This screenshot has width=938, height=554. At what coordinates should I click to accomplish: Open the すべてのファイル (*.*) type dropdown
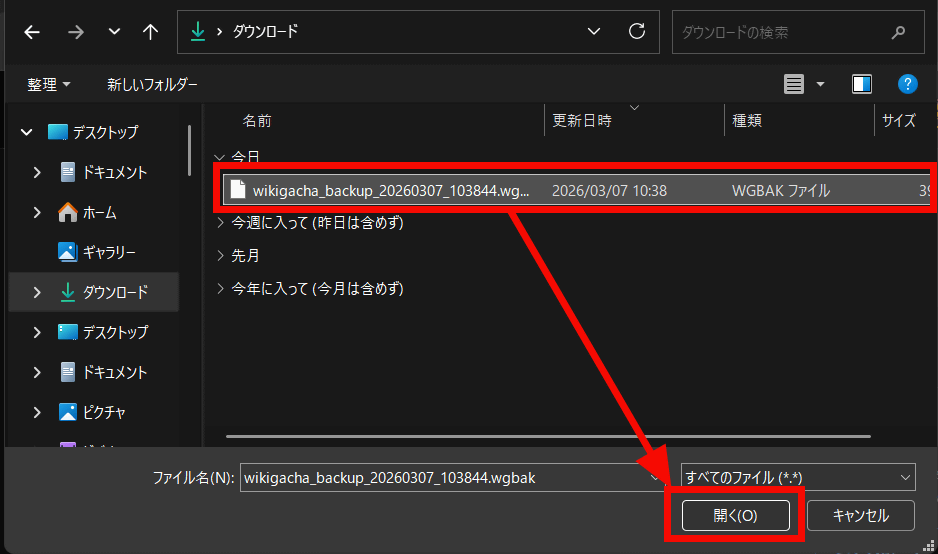click(x=798, y=477)
